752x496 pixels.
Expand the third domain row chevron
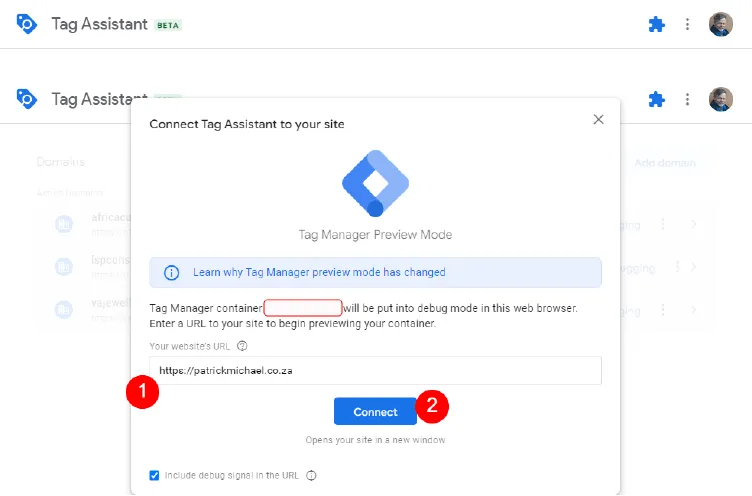(x=693, y=310)
